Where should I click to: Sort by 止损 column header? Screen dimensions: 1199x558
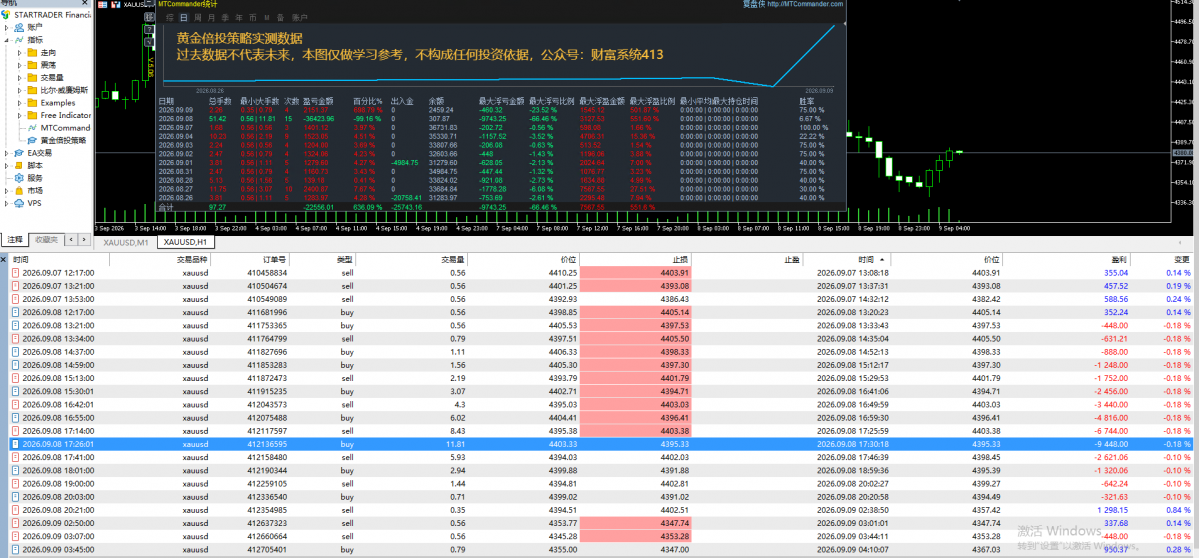tap(682, 260)
